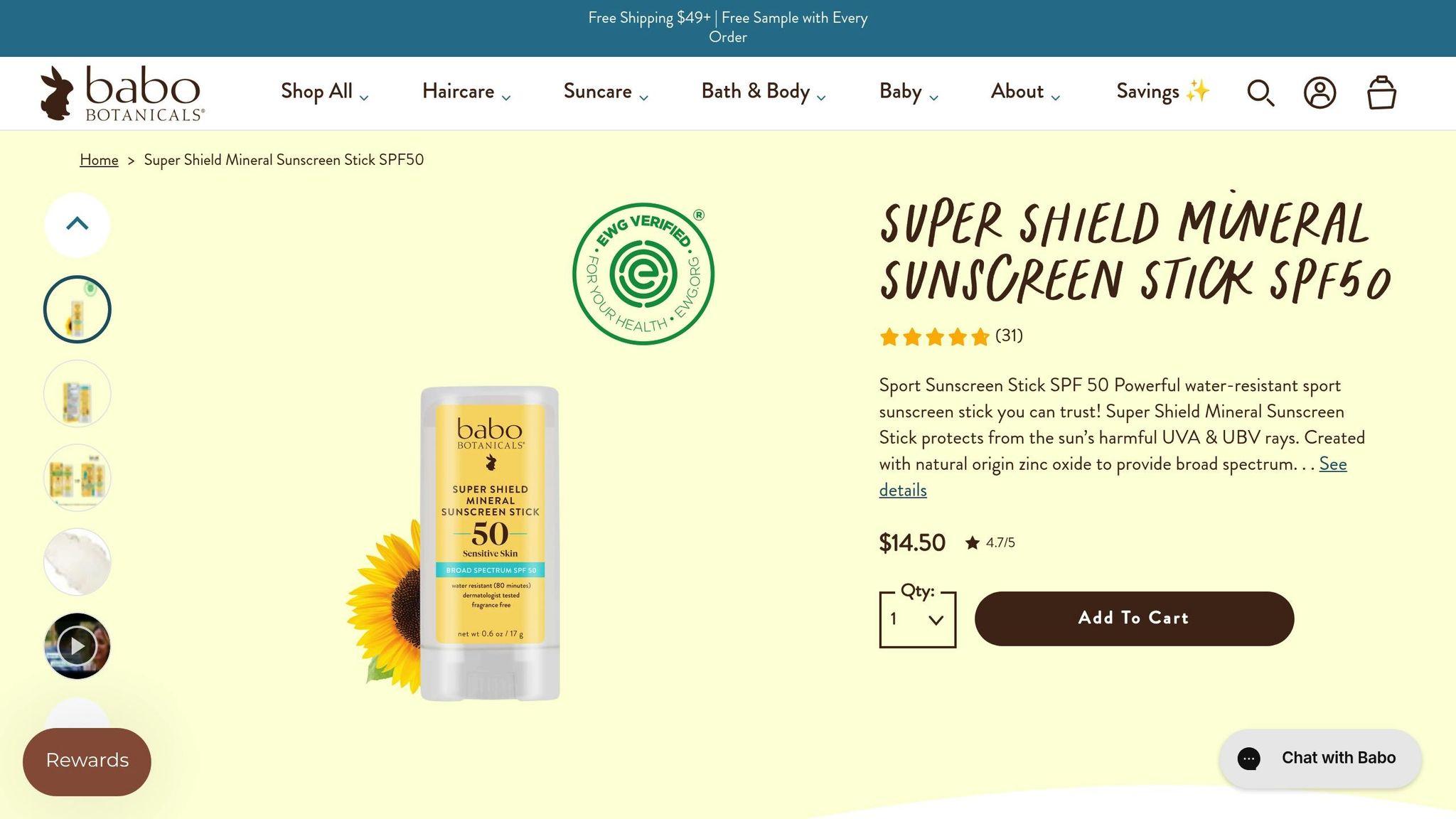Expand the Bath & Body menu chevron

point(823,96)
